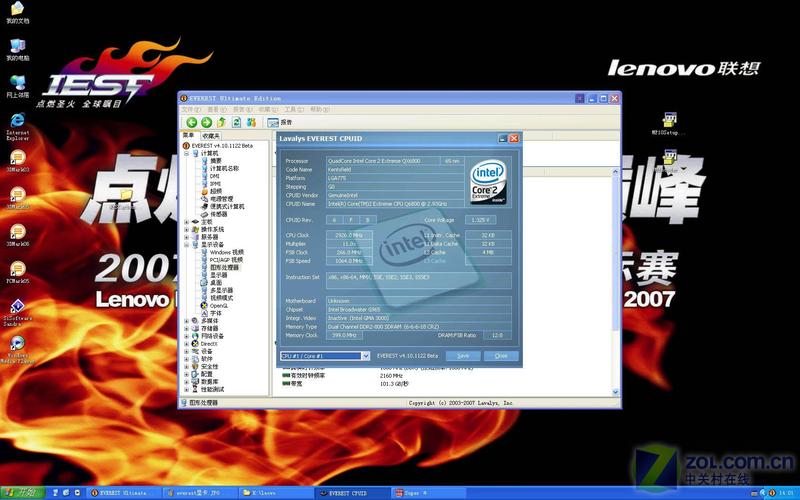Open the SiSoftware Sandra desktop icon
This screenshot has width=800, height=500.
click(17, 312)
